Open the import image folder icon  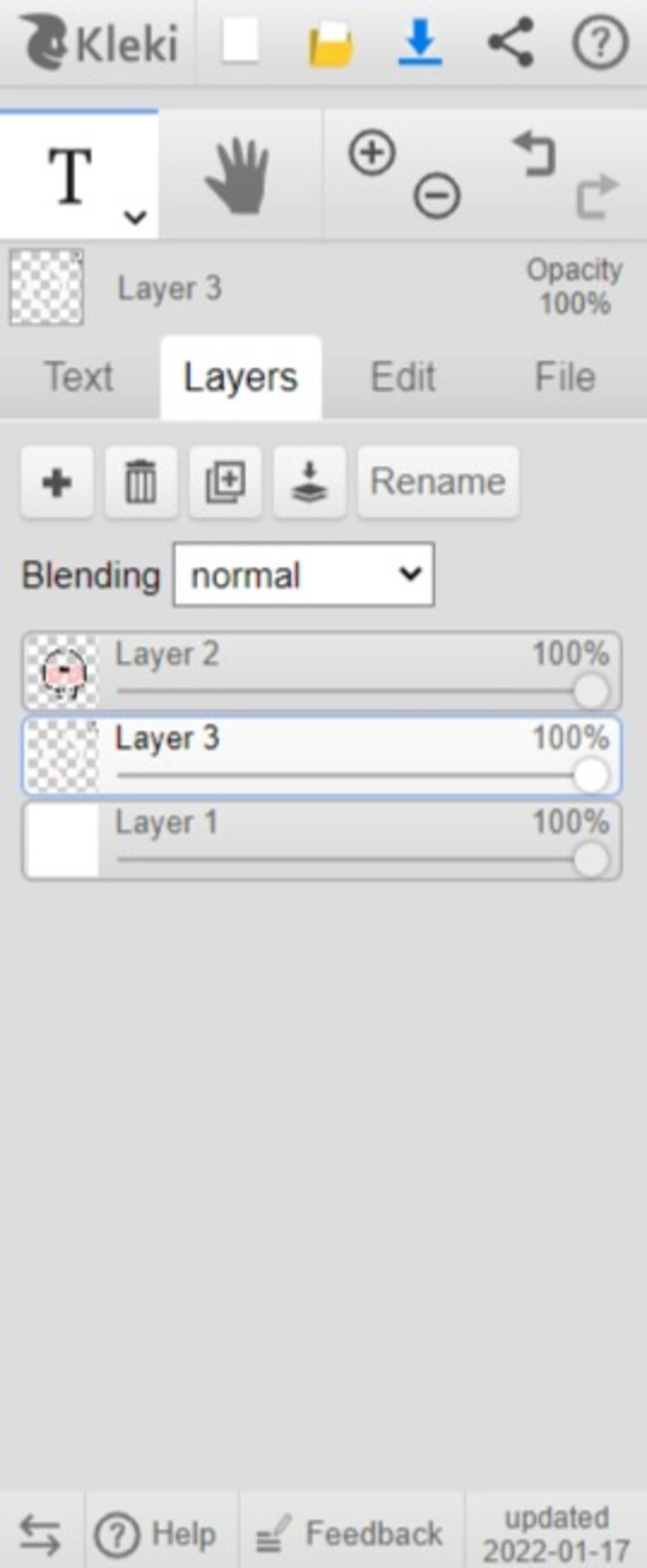pyautogui.click(x=330, y=43)
